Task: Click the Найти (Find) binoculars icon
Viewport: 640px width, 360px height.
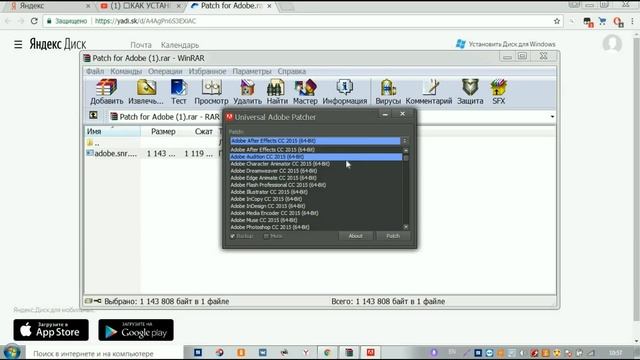Action: [277, 92]
